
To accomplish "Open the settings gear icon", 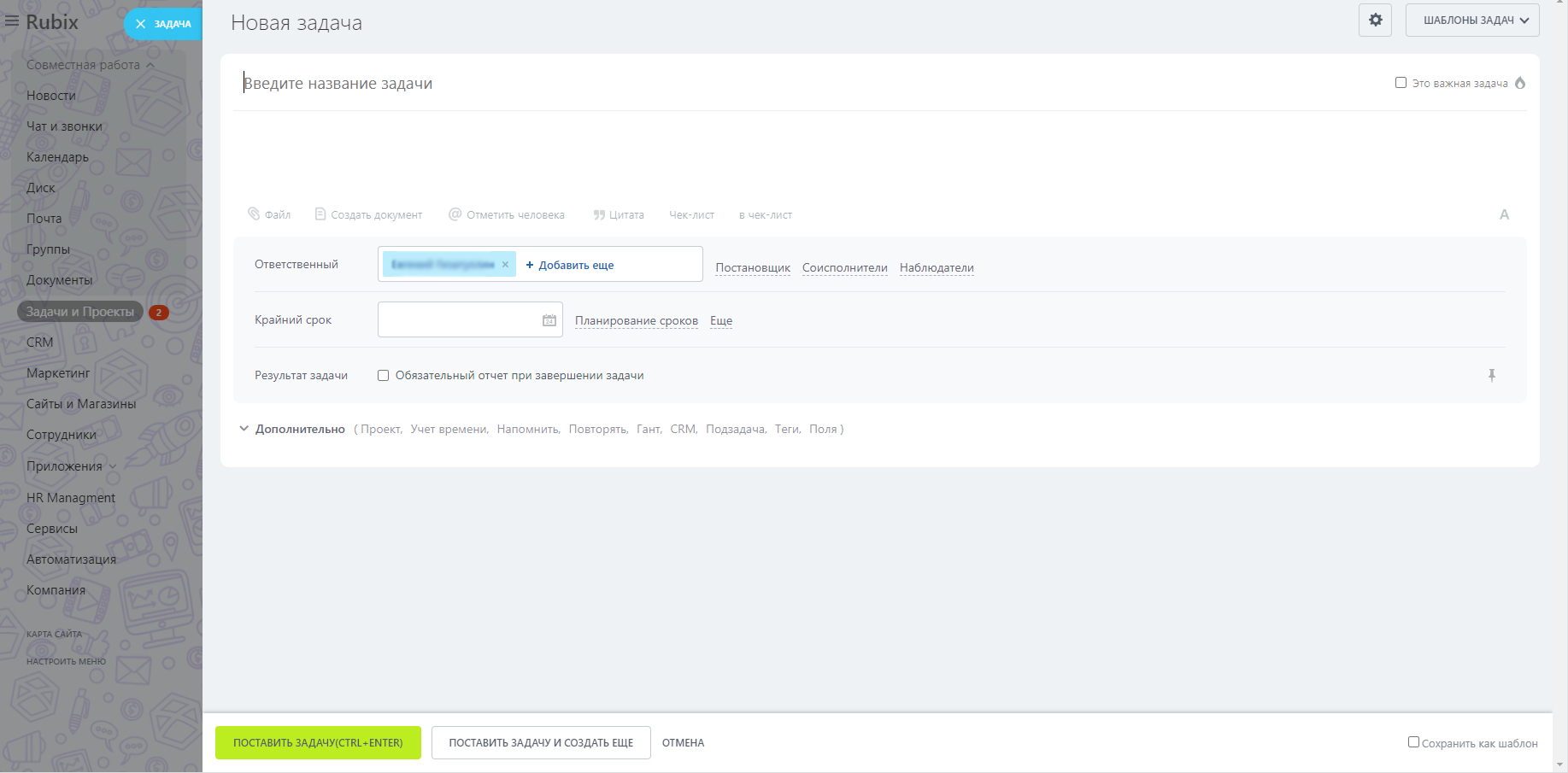I will pos(1375,20).
